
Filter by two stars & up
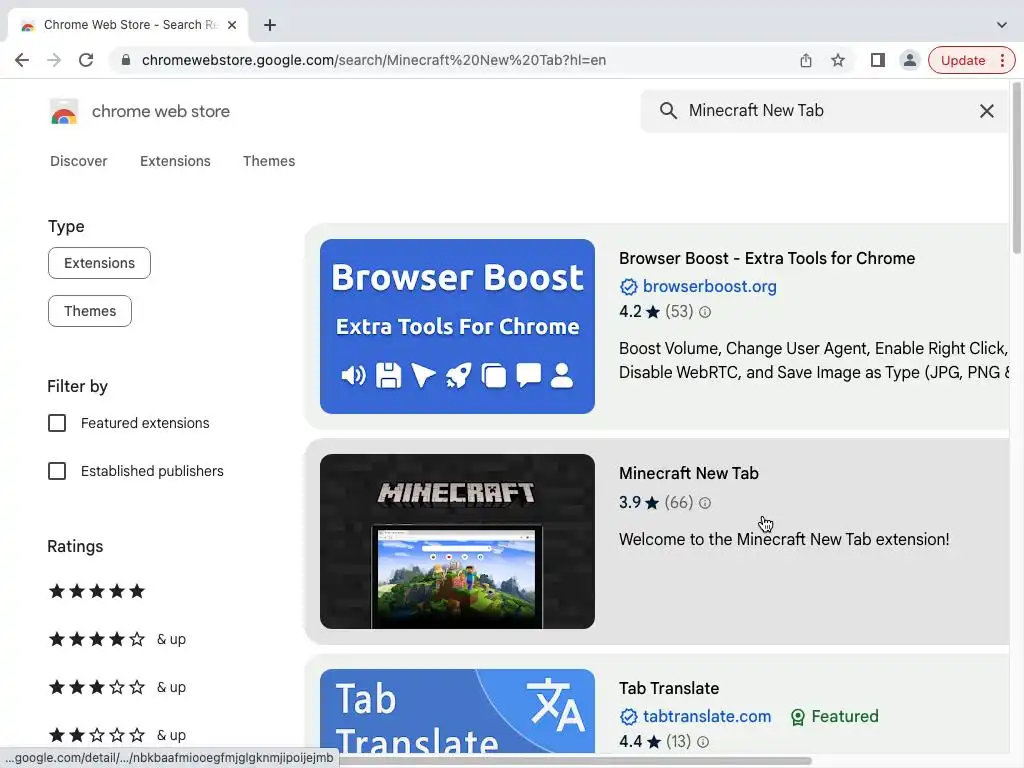(117, 735)
